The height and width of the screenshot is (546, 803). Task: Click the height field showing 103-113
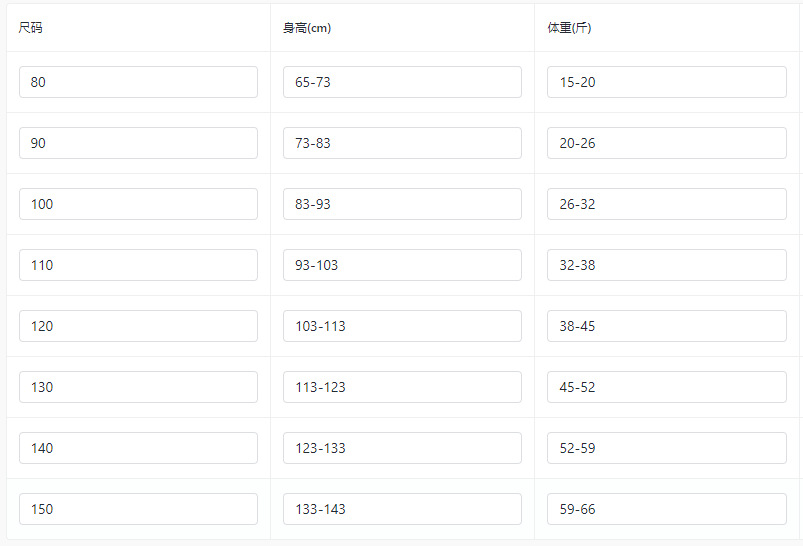pos(402,326)
